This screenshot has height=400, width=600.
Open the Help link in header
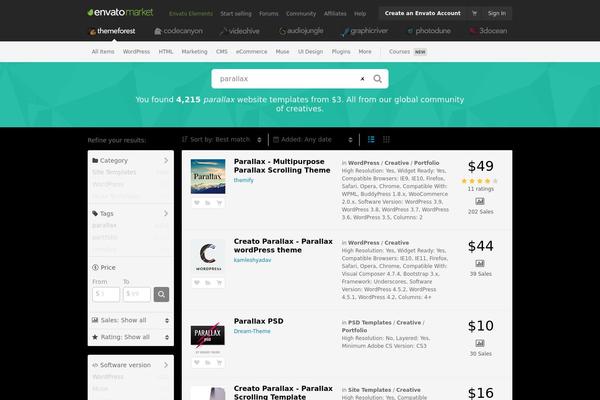coord(360,13)
